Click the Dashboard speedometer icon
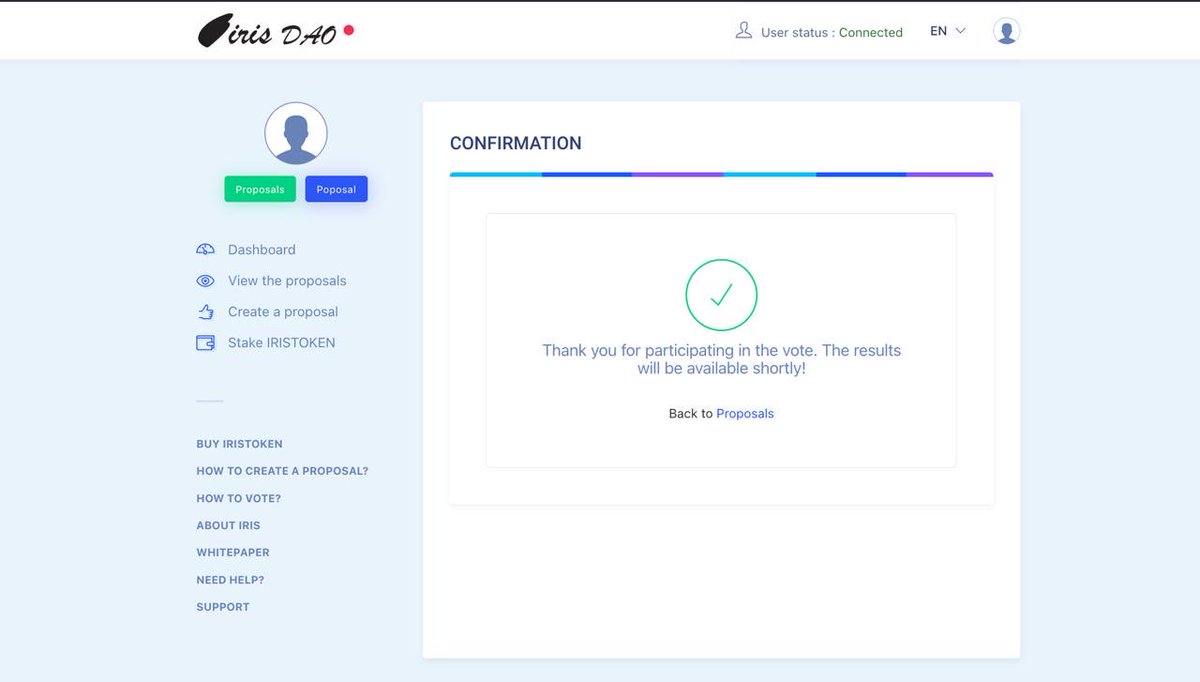 (x=205, y=249)
